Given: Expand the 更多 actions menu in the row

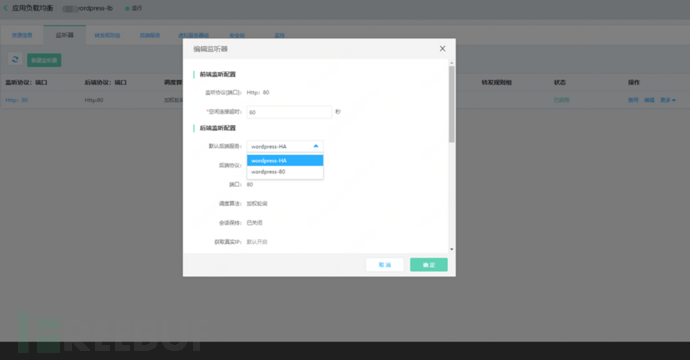Looking at the screenshot, I should 668,100.
